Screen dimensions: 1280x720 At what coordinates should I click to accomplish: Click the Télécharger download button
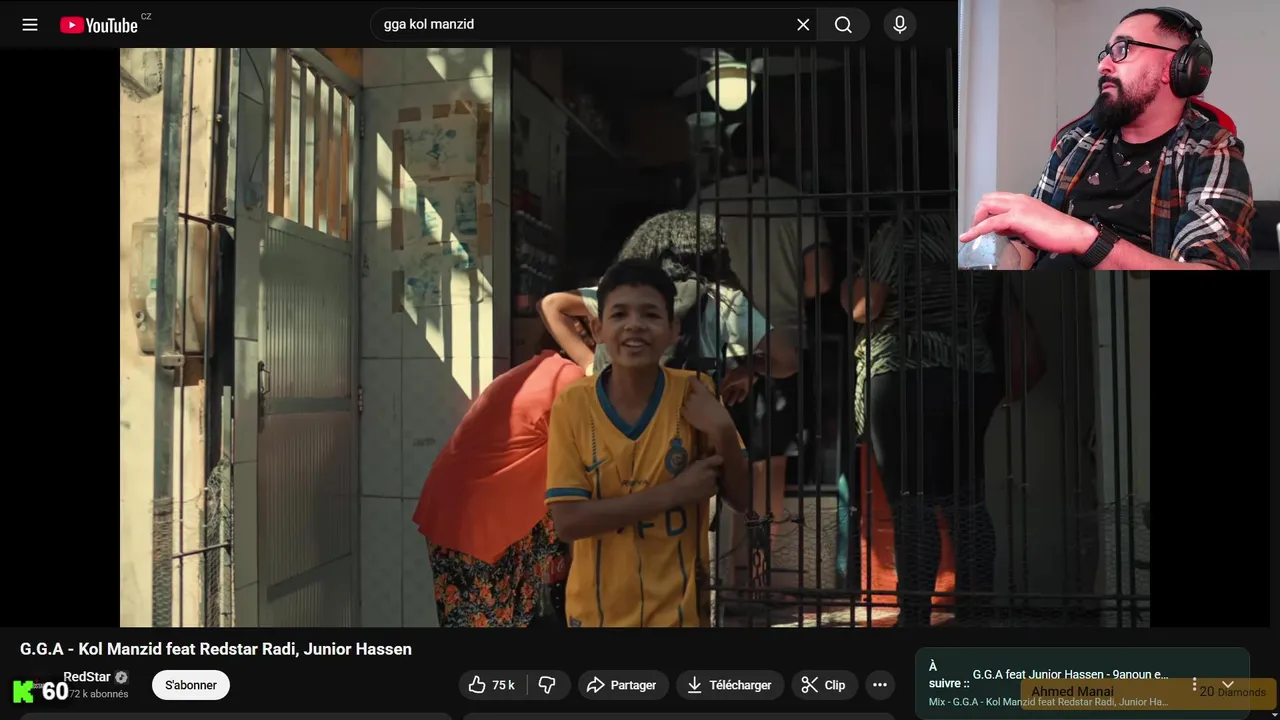[x=730, y=685]
